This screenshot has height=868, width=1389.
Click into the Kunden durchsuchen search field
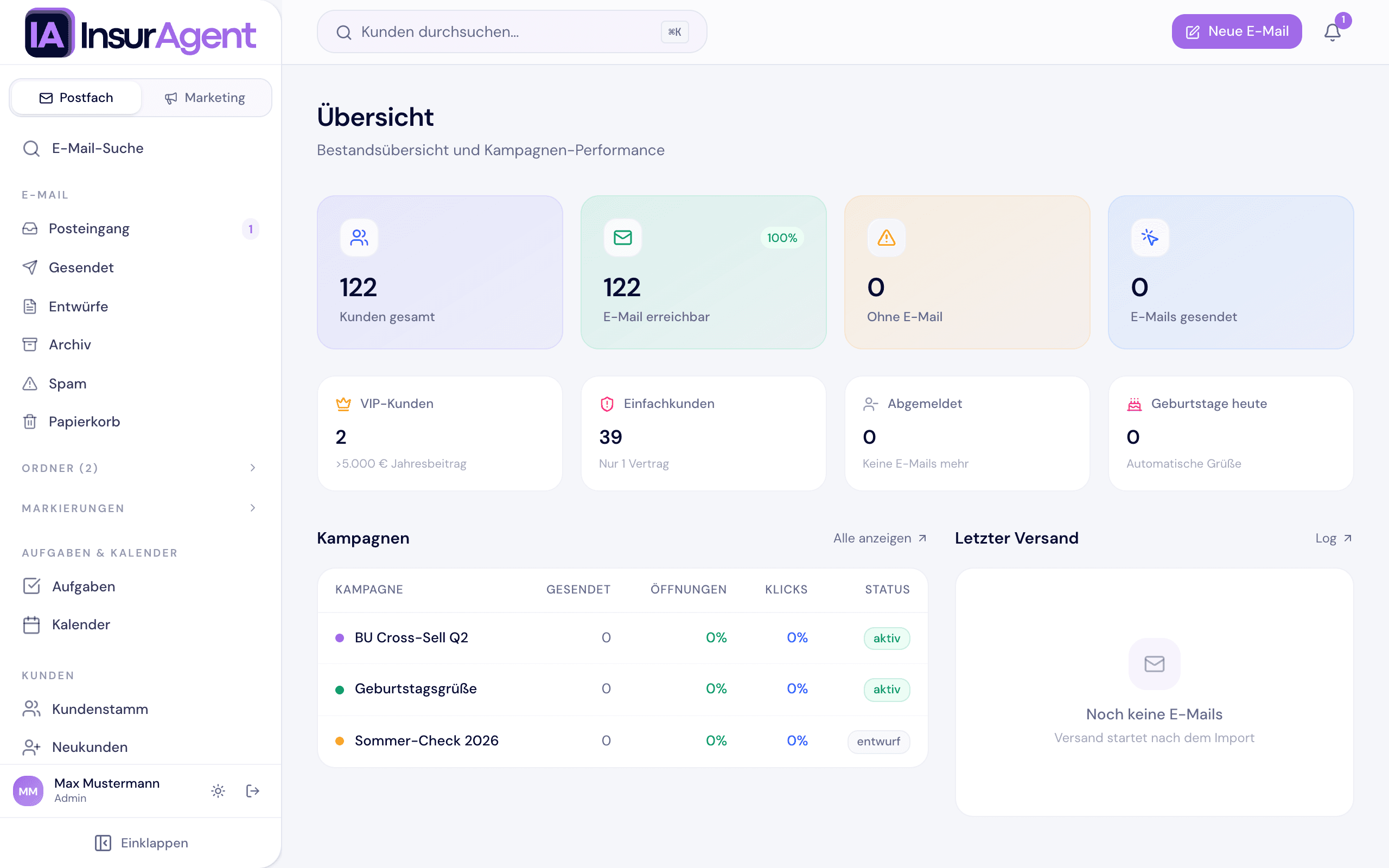512,31
